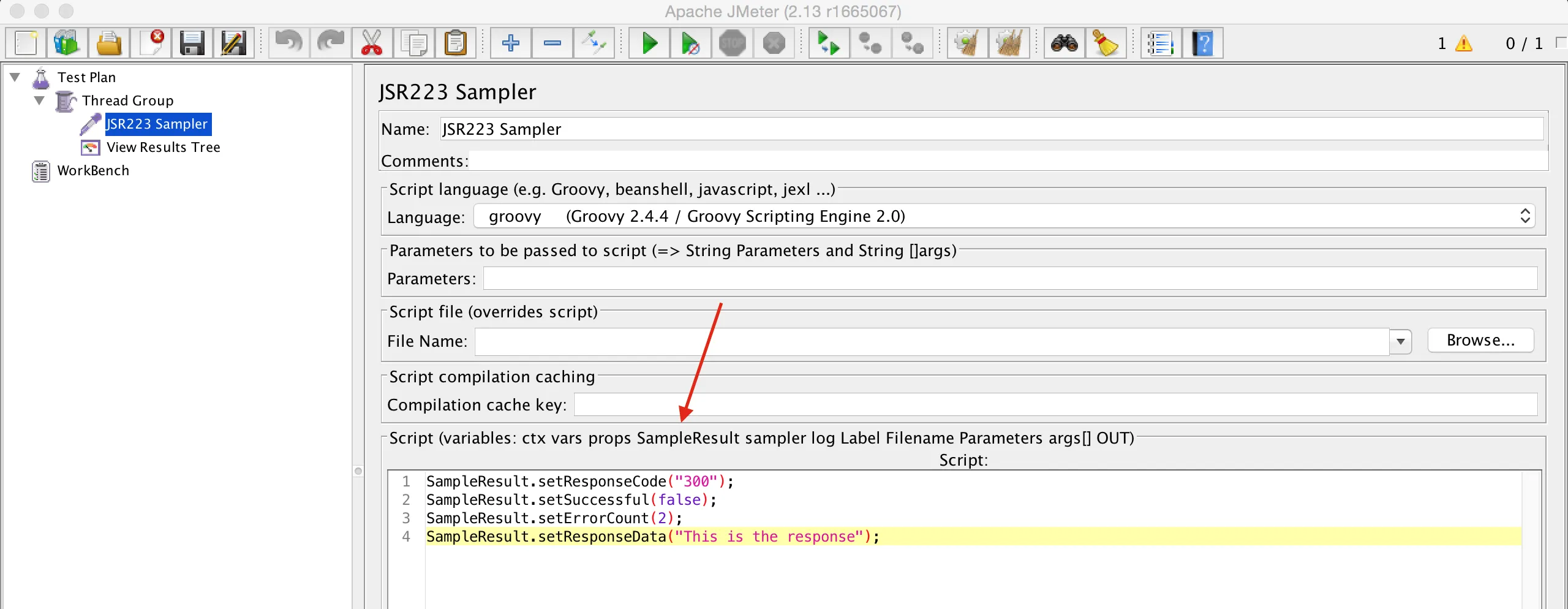
Task: Open the script Language combo box
Action: 1005,216
